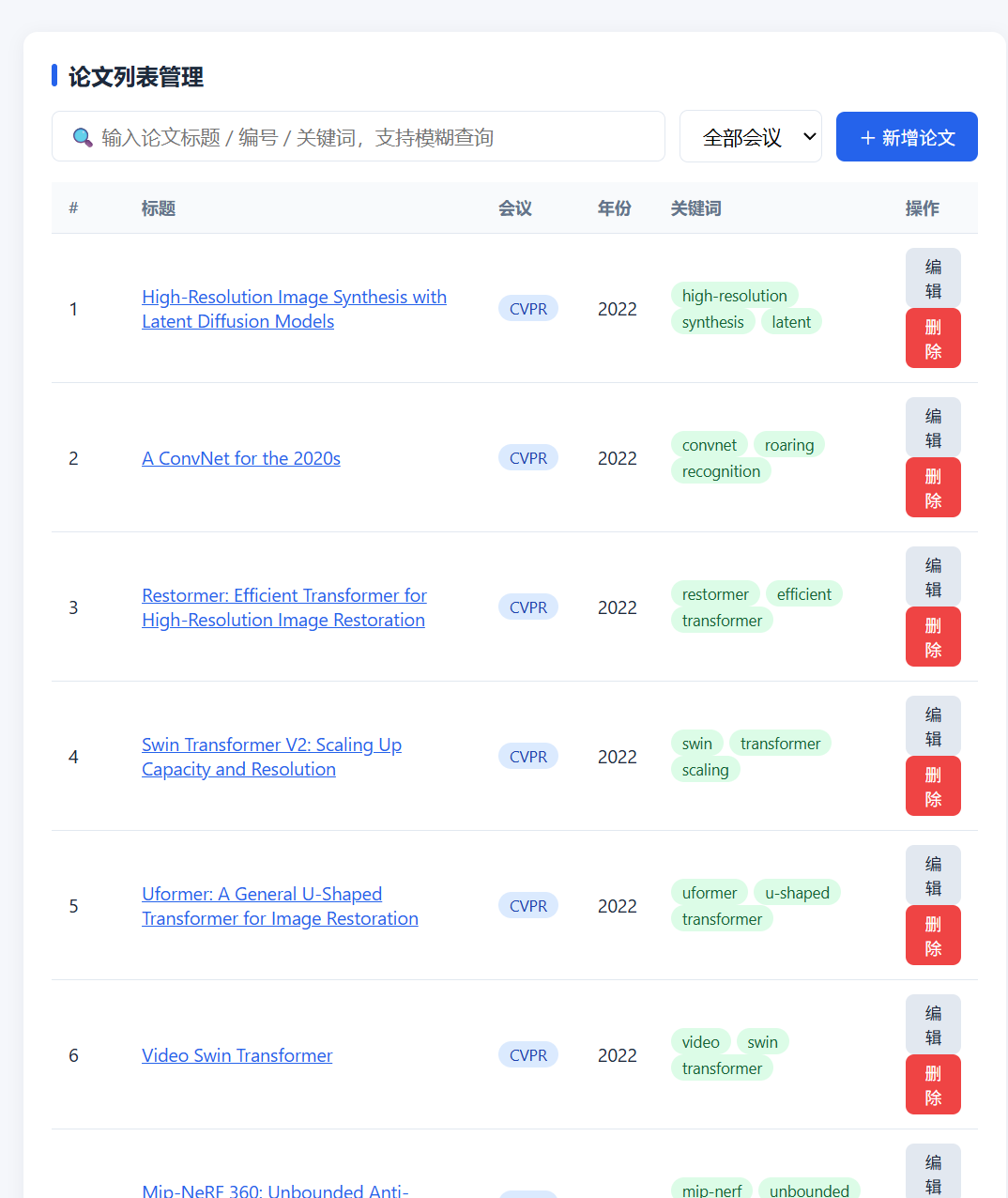
Task: Open Swin Transformer V2 paper link
Action: 272,757
